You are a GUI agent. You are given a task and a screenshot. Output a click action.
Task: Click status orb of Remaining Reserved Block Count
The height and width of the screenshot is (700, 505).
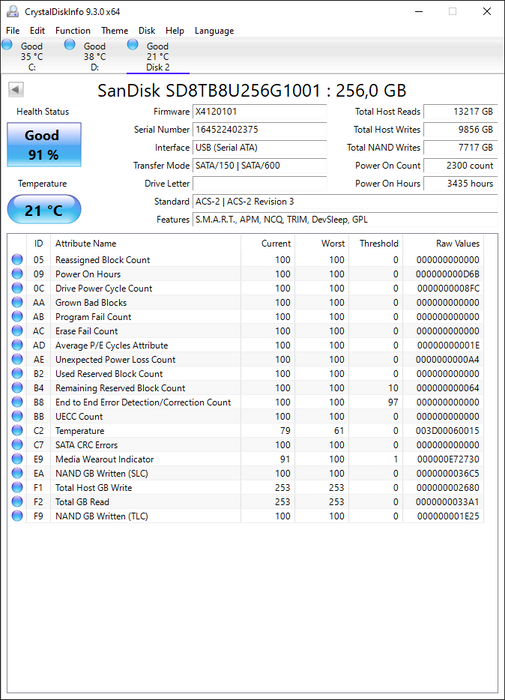pos(17,388)
